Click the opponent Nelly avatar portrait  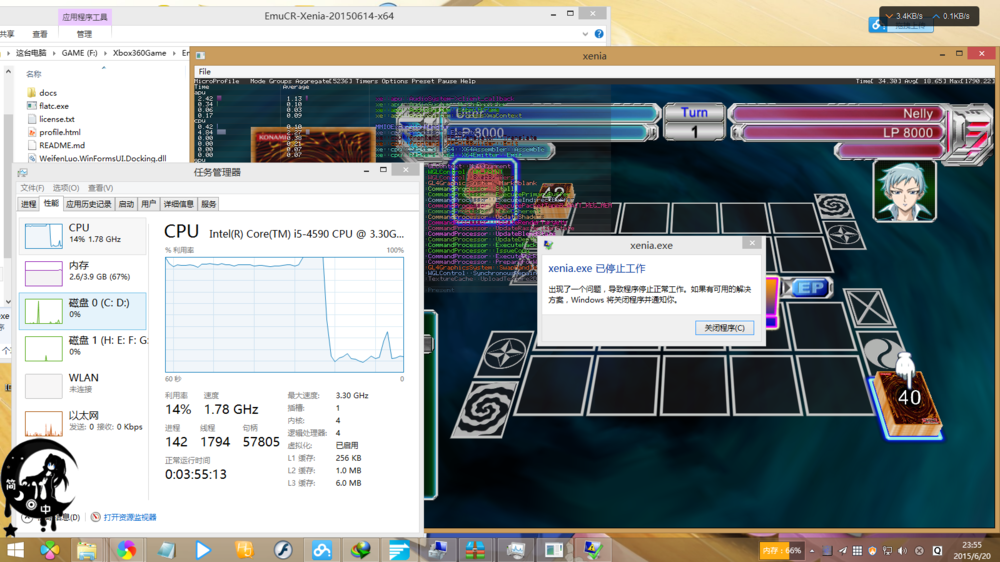(x=904, y=191)
